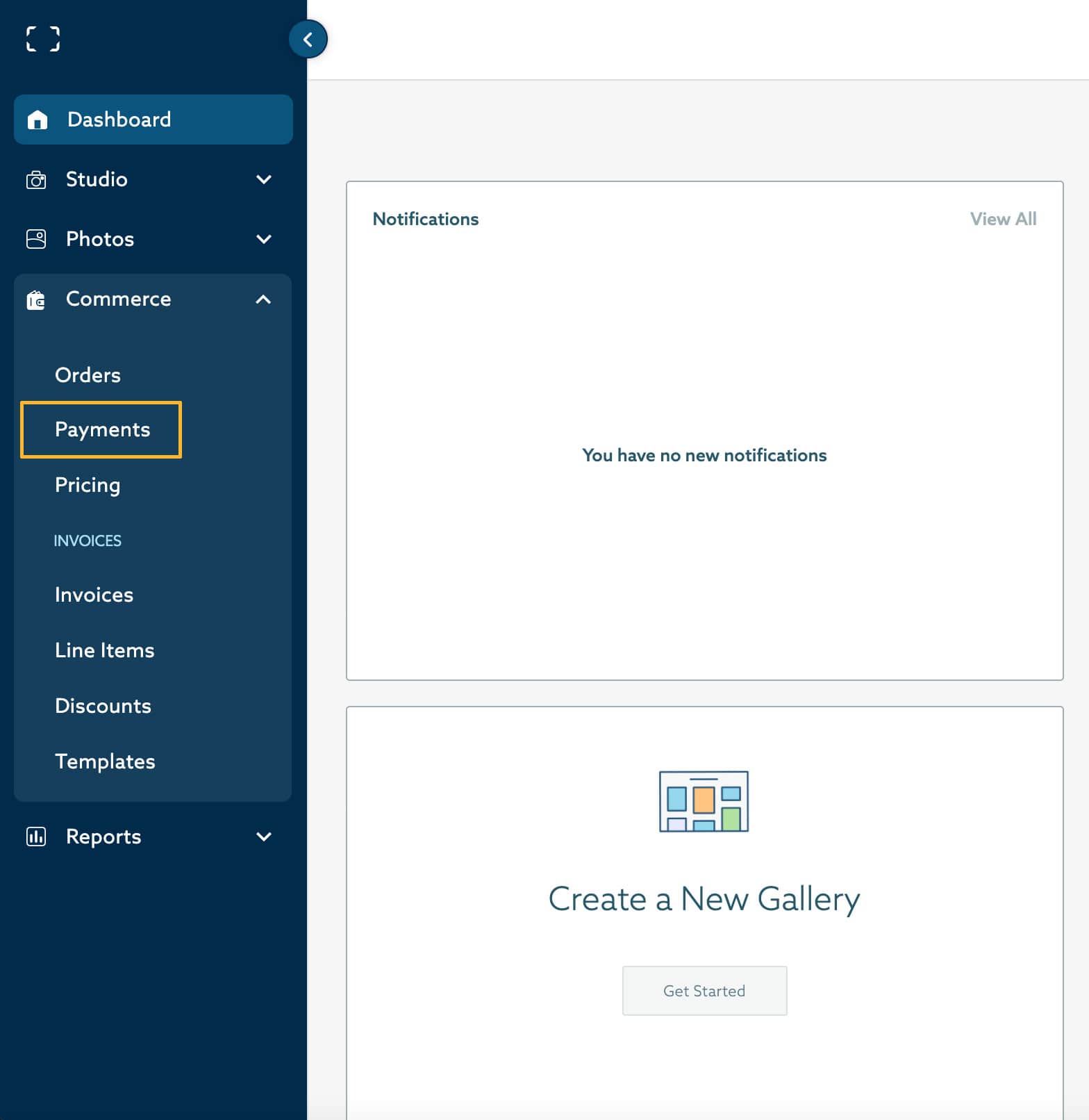Open Orders under Commerce

(88, 375)
